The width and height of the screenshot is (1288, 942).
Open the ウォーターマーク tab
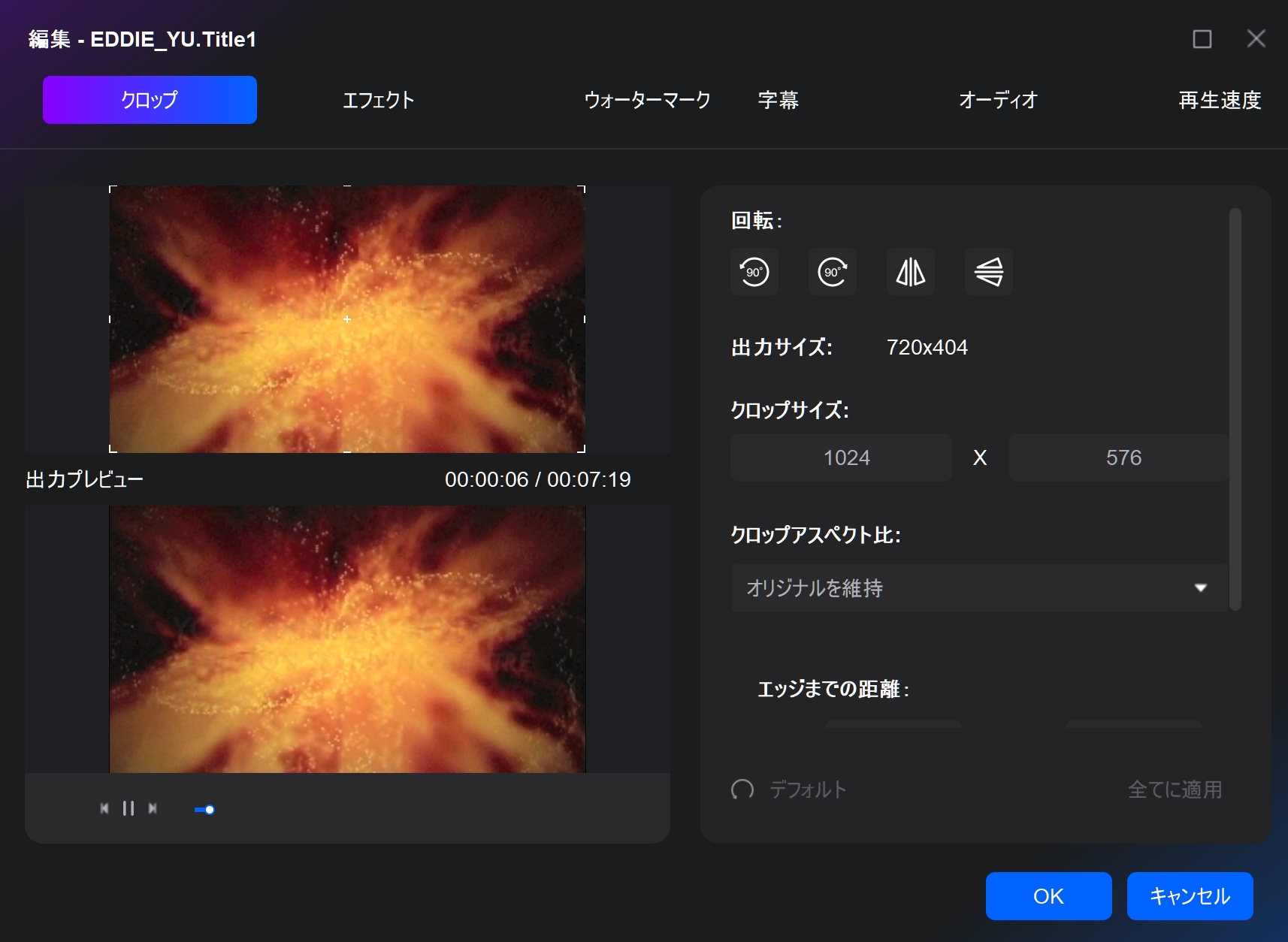coord(647,100)
